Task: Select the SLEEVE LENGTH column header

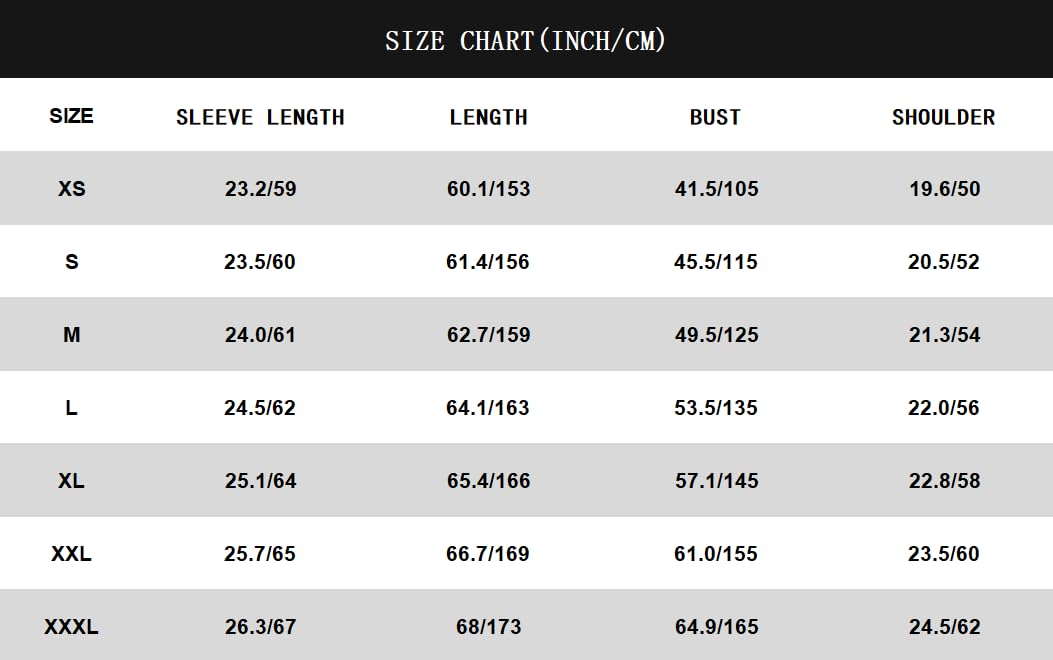Action: 260,117
